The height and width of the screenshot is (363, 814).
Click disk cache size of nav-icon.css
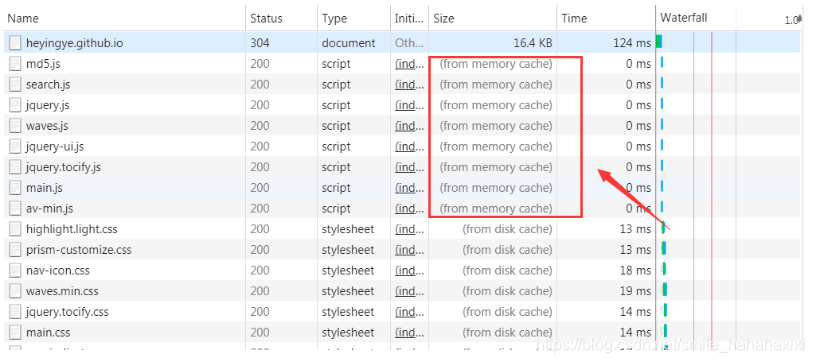507,270
